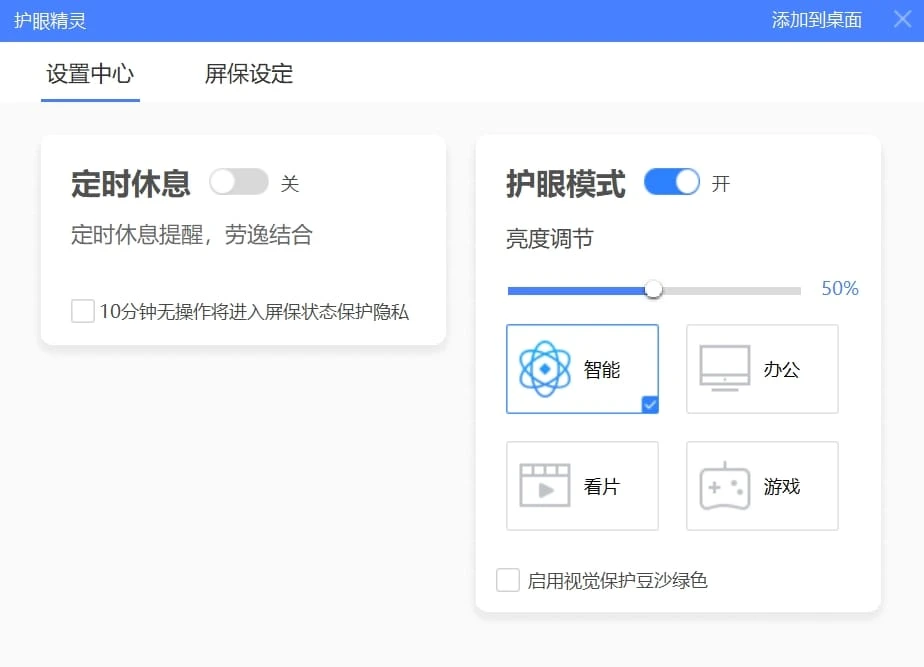
Task: Disable the 护眼模式 switch
Action: point(671,182)
